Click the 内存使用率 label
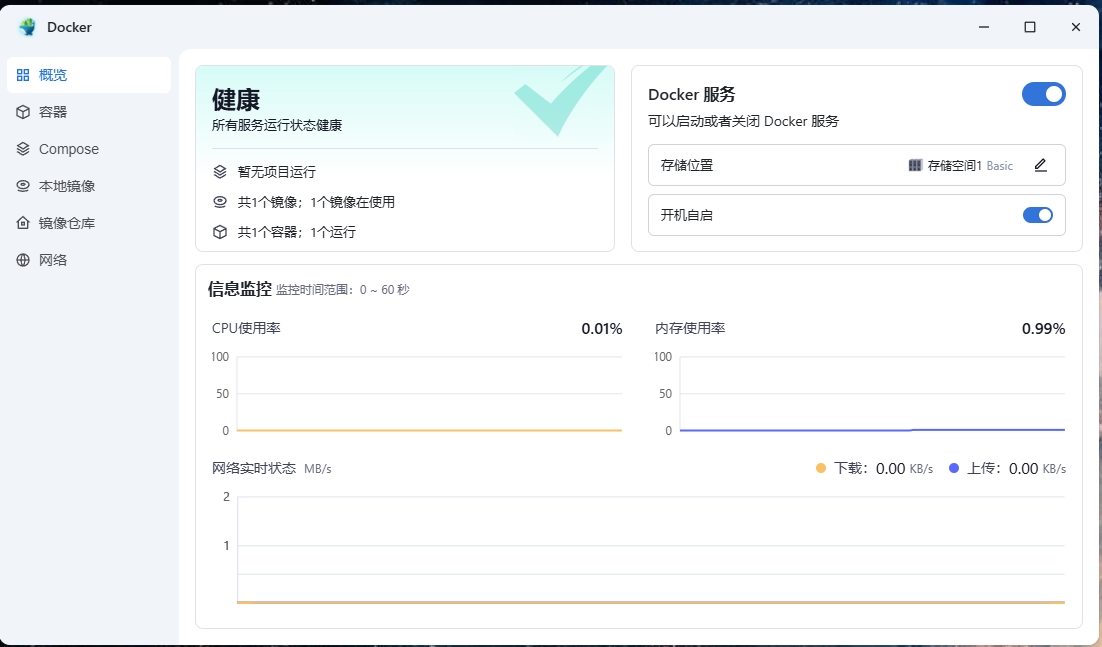Image resolution: width=1102 pixels, height=647 pixels. pyautogui.click(x=690, y=328)
